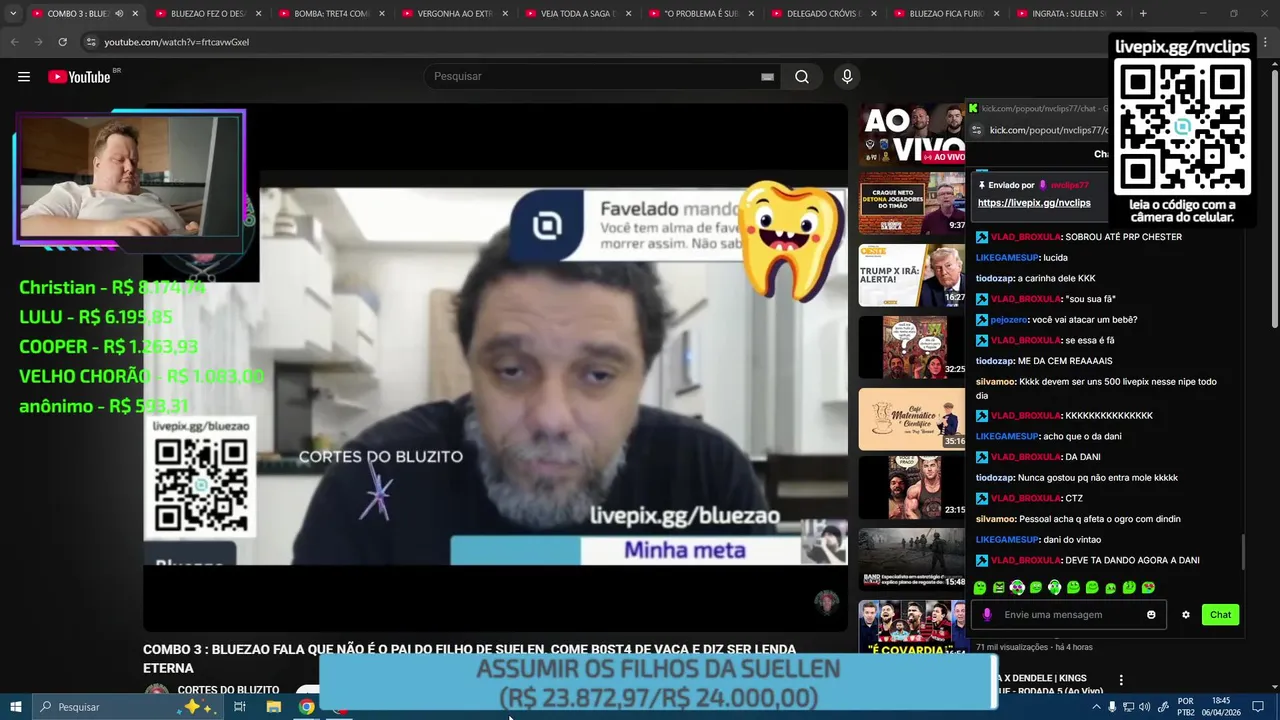Viewport: 1280px width, 720px height.
Task: Click the YouTube search magnifier button
Action: click(802, 77)
